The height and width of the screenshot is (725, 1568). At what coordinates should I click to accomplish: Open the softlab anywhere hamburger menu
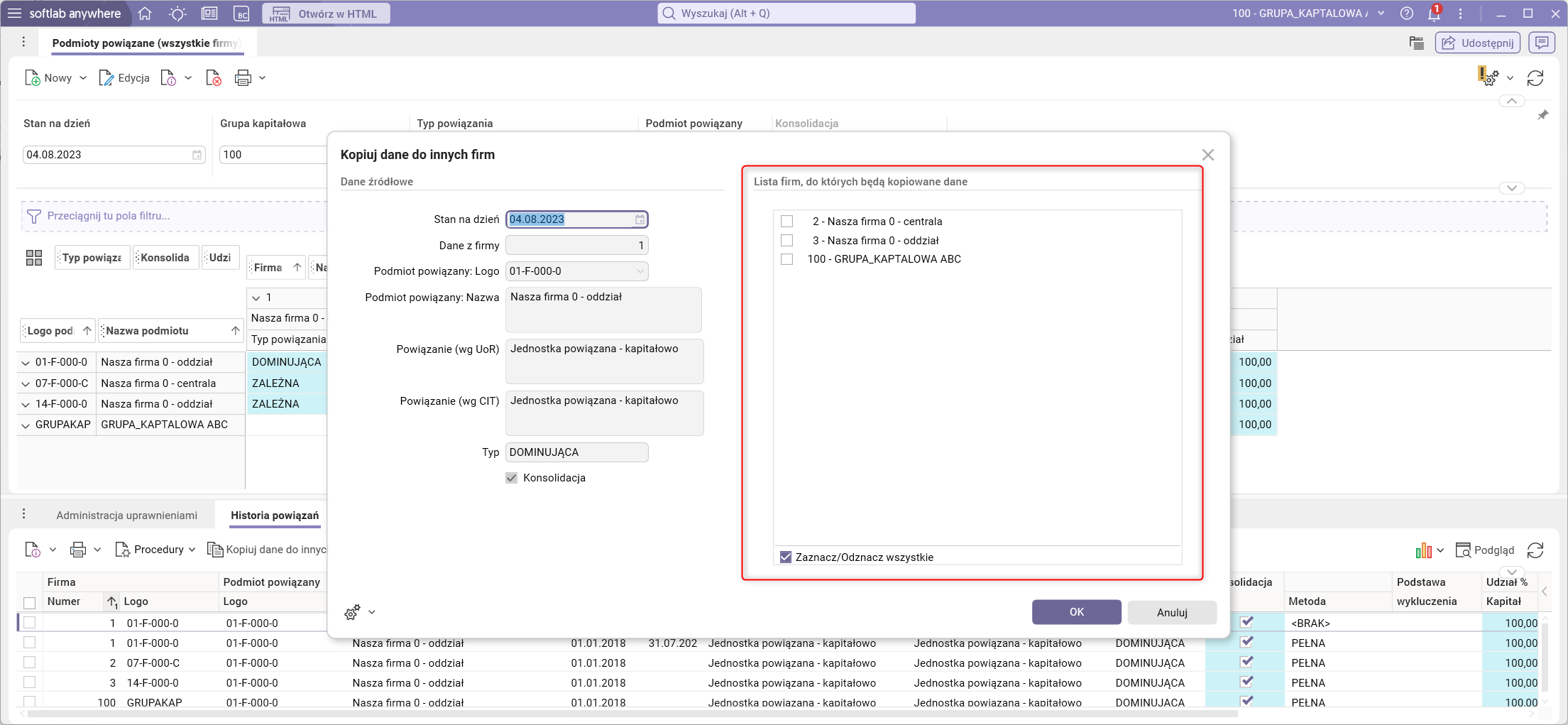(14, 13)
